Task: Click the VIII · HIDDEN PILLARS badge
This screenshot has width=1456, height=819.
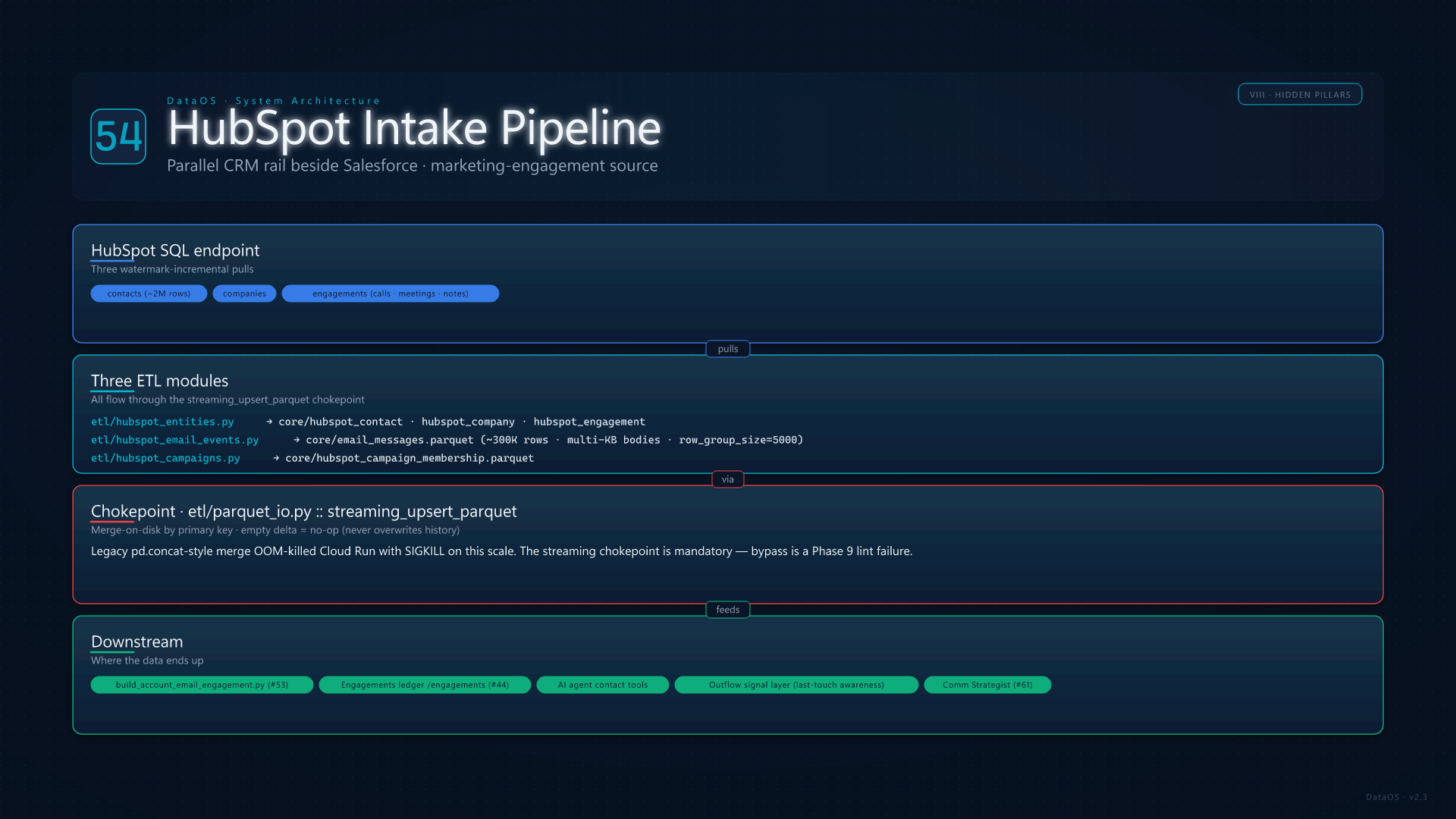Action: [x=1300, y=95]
